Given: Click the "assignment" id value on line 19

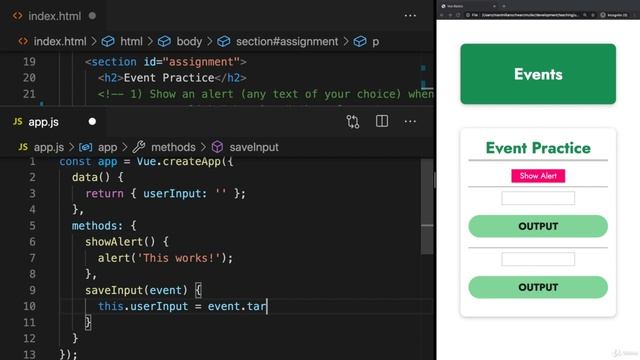Looking at the screenshot, I should [201, 62].
